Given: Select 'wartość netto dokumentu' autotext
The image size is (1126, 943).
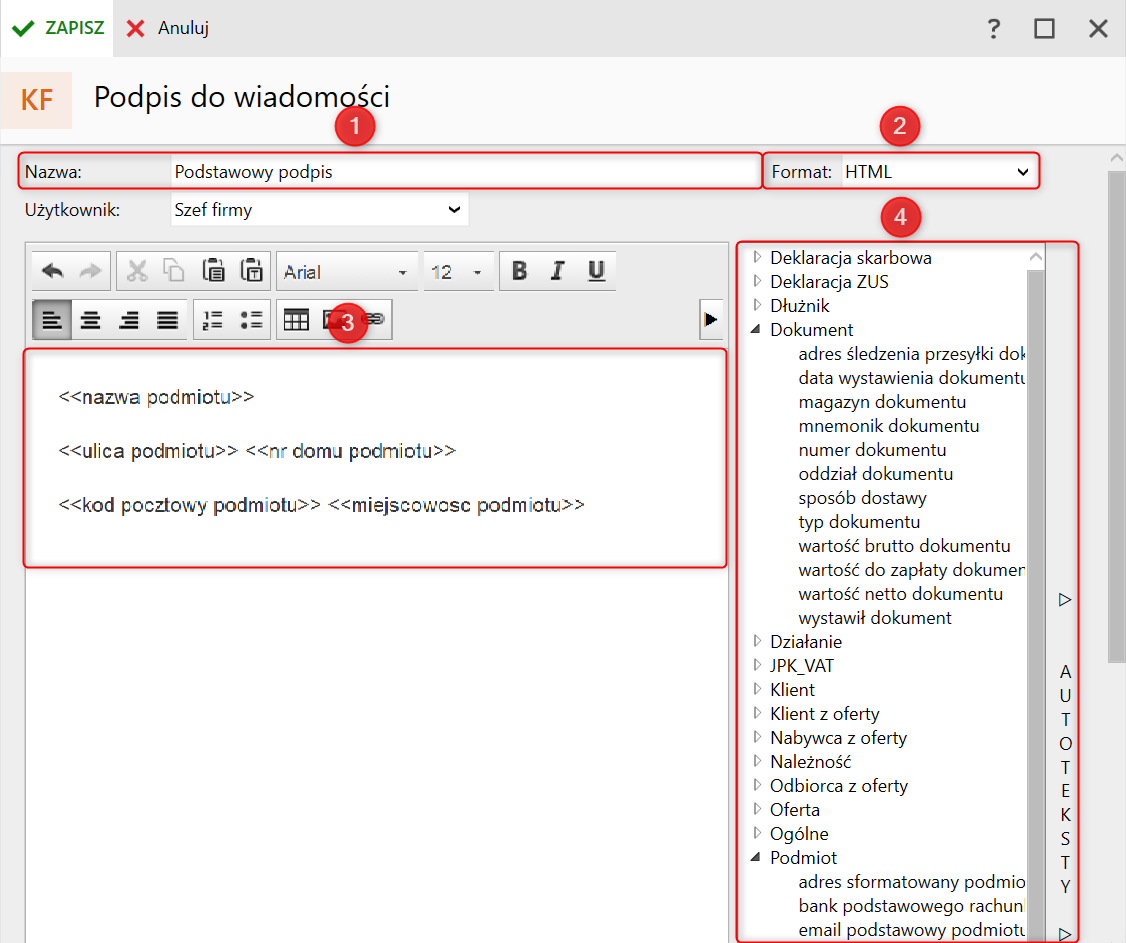Looking at the screenshot, I should point(901,594).
